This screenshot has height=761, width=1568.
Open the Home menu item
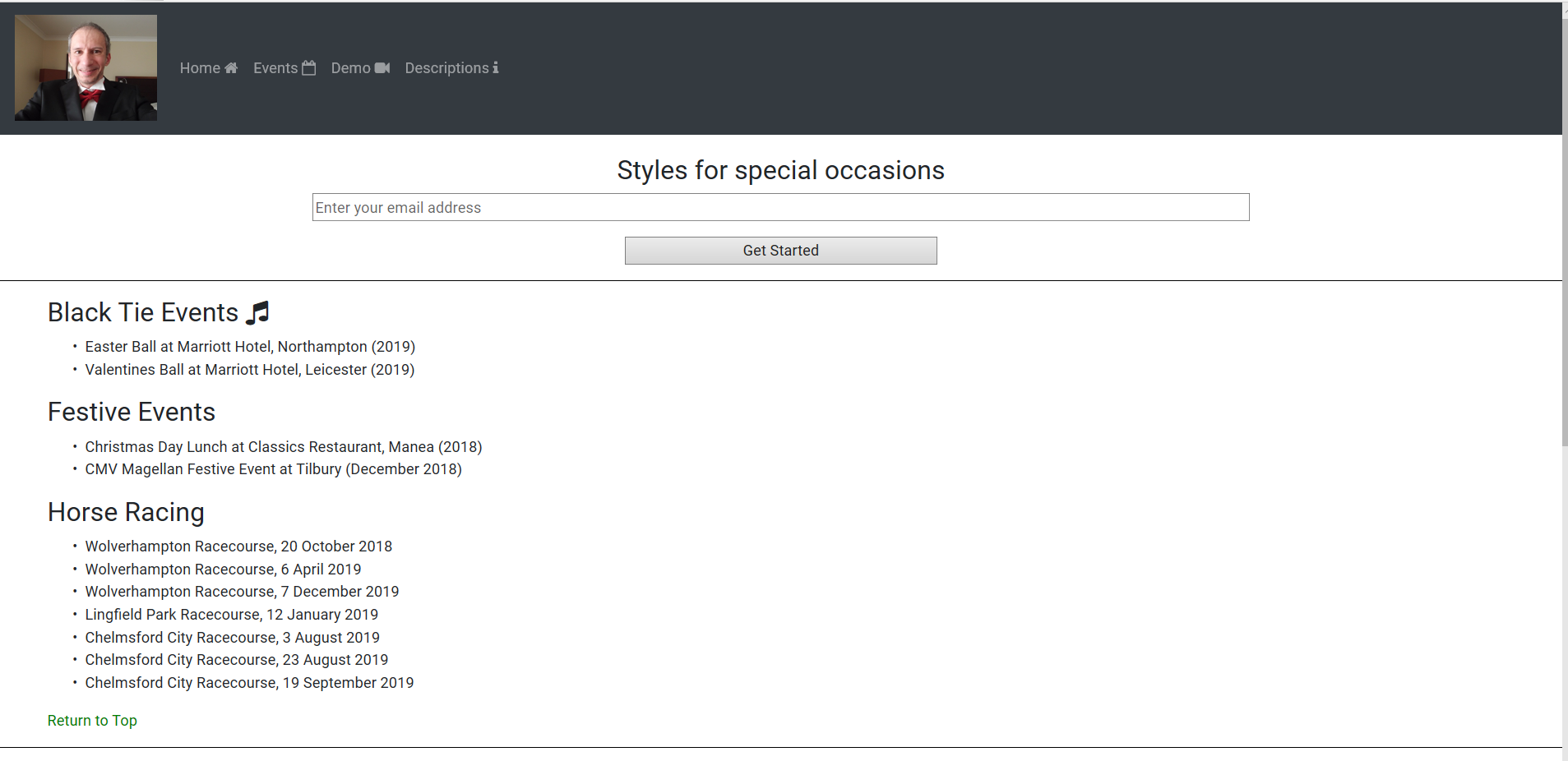[x=200, y=68]
